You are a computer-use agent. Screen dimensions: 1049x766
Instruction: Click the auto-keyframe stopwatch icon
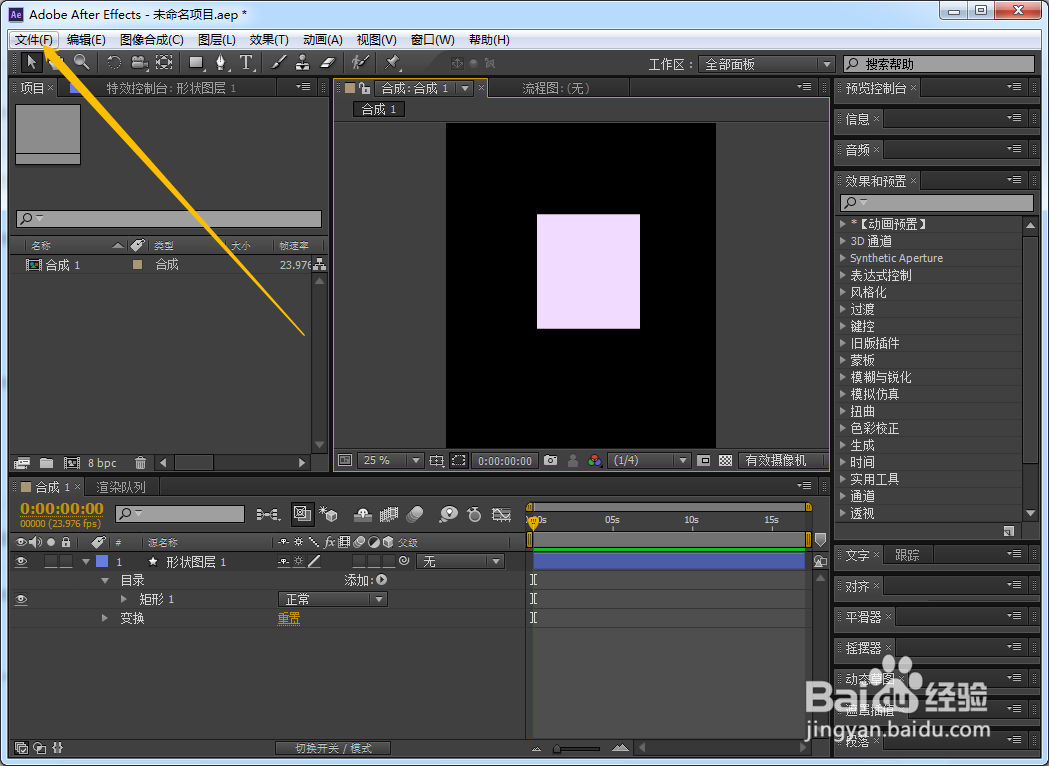point(474,514)
